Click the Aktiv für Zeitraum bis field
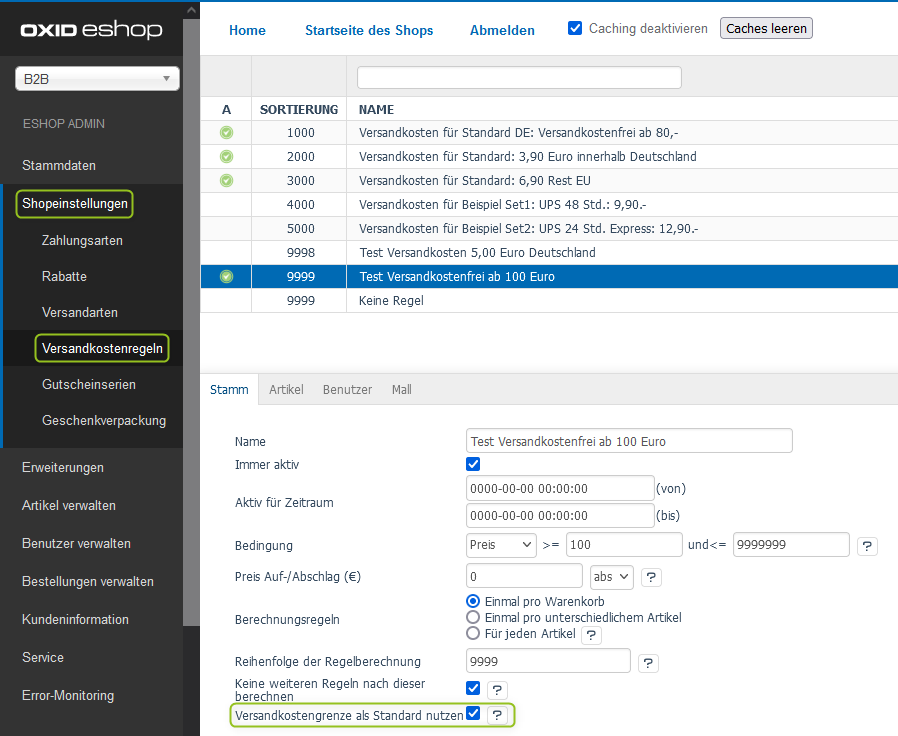Image resolution: width=898 pixels, height=736 pixels. point(560,515)
